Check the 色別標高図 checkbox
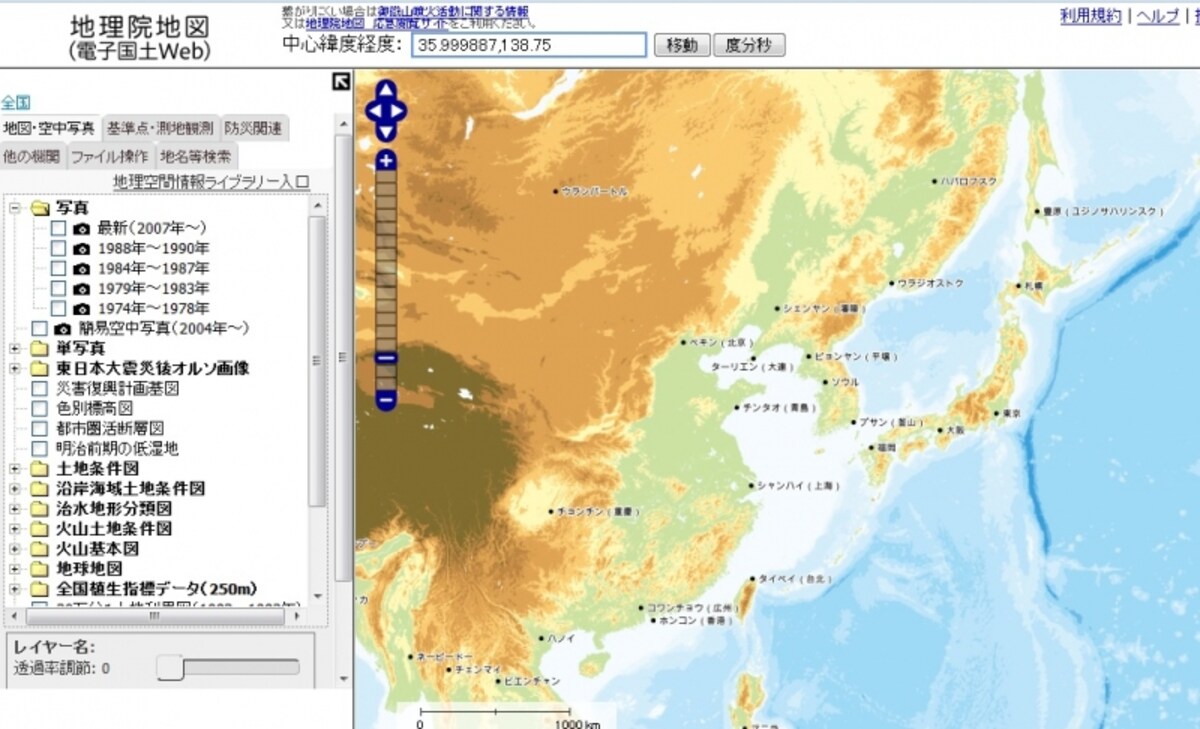 pyautogui.click(x=39, y=409)
